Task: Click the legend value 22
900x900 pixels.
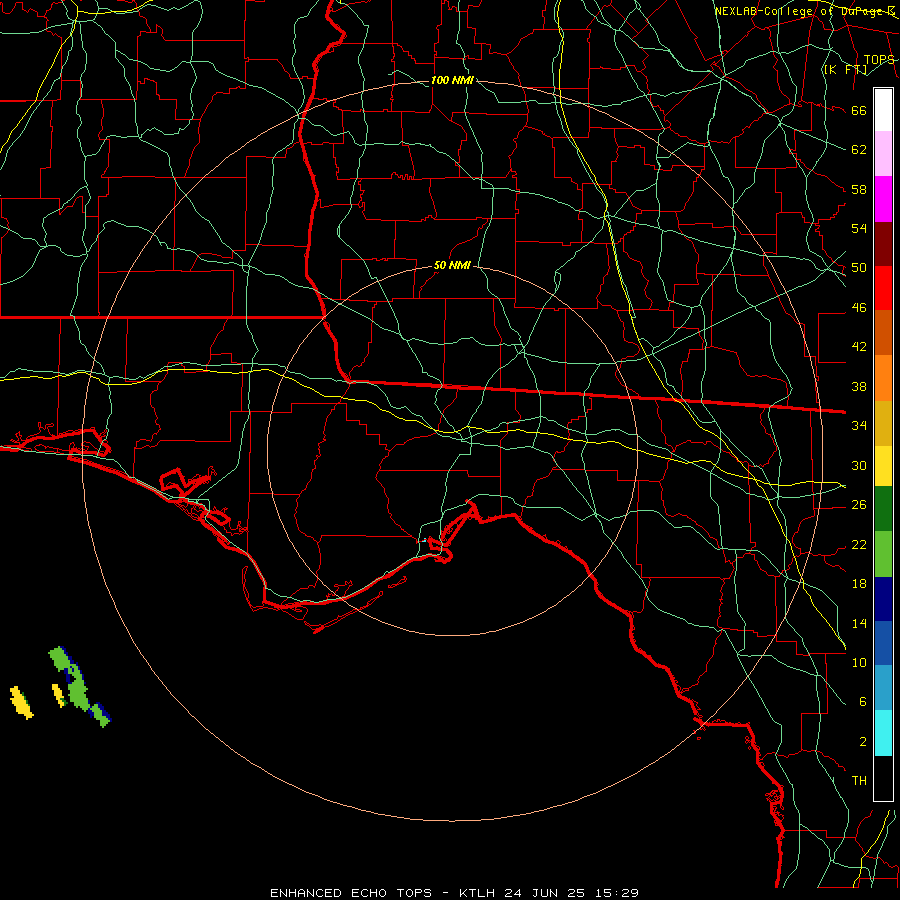Action: [x=859, y=544]
